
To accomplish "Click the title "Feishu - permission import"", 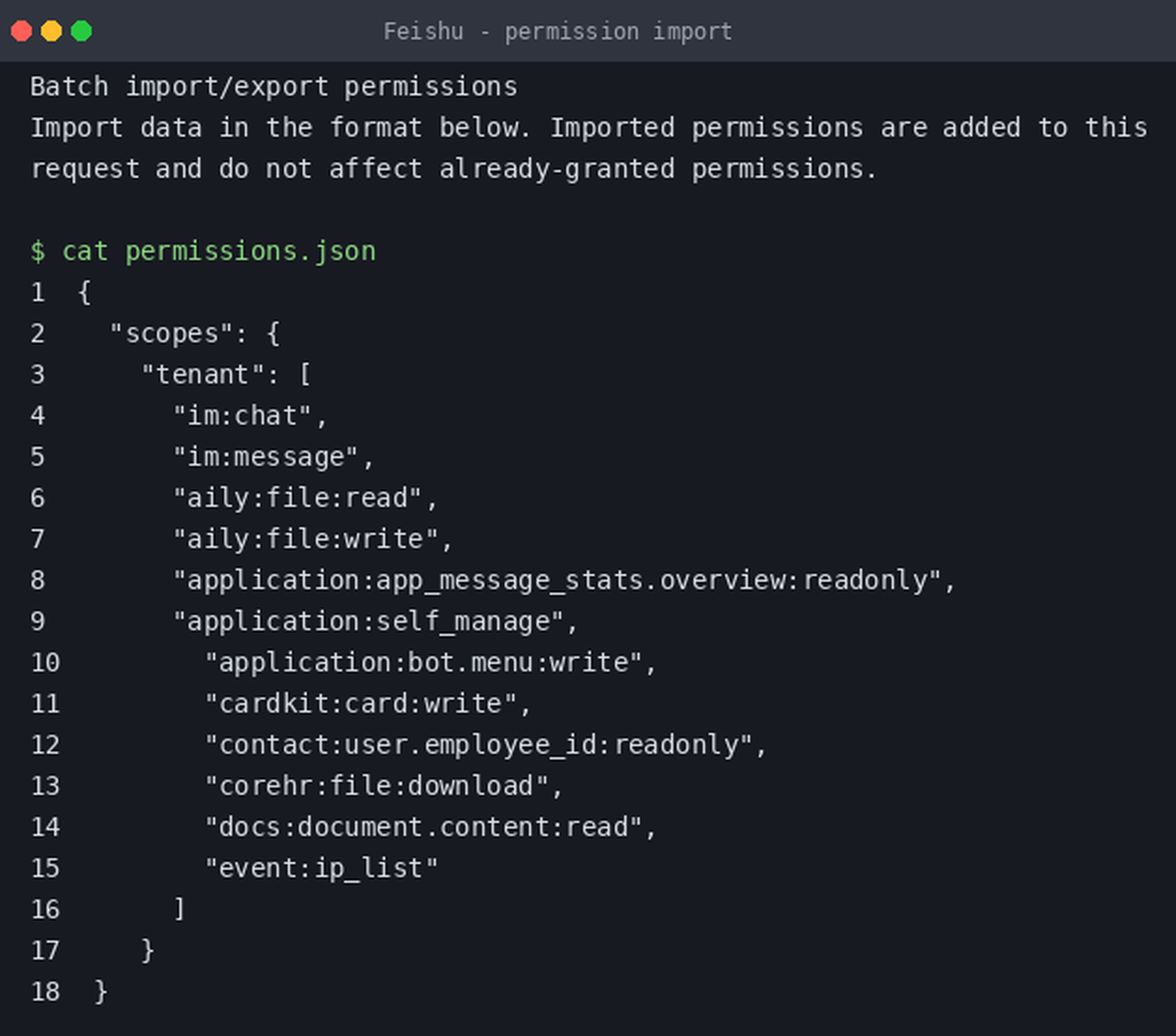I will point(558,32).
